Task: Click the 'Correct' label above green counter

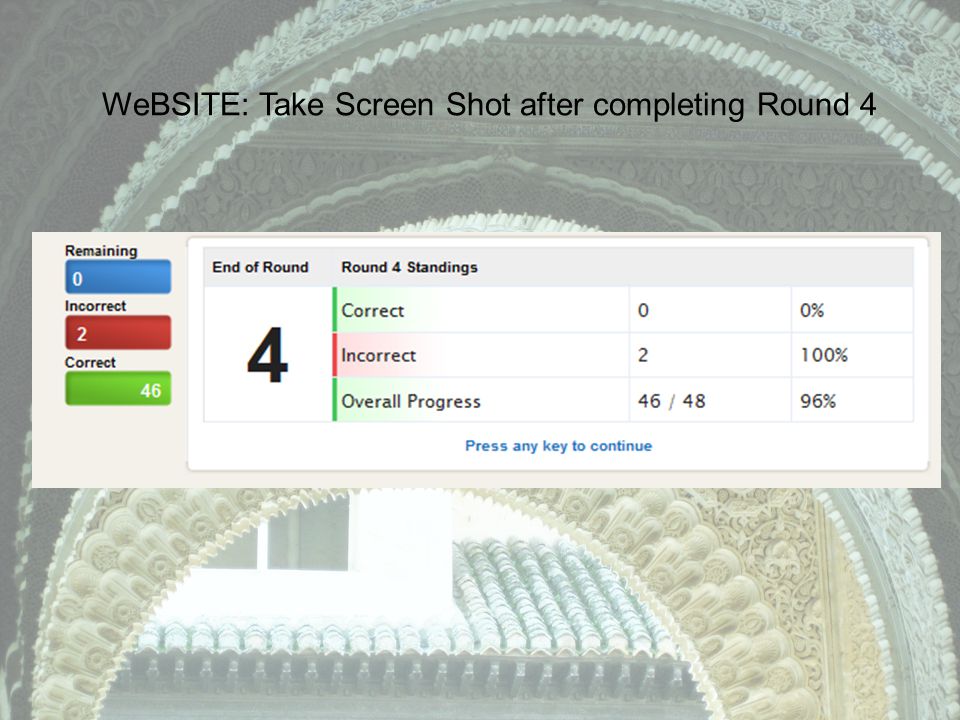Action: click(90, 362)
